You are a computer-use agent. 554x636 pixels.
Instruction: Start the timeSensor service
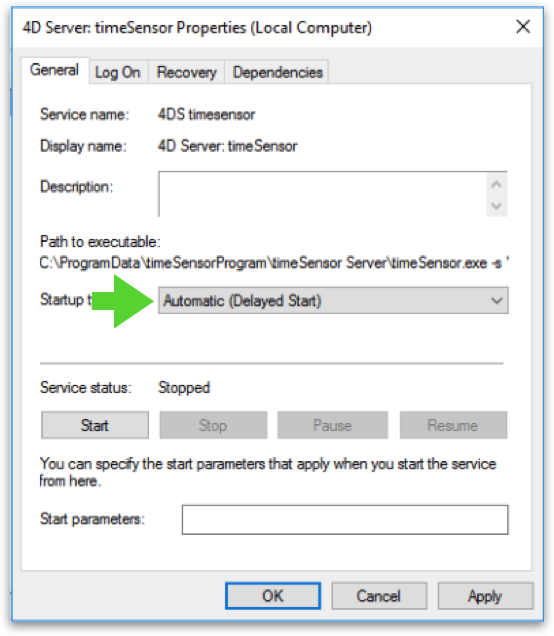95,425
